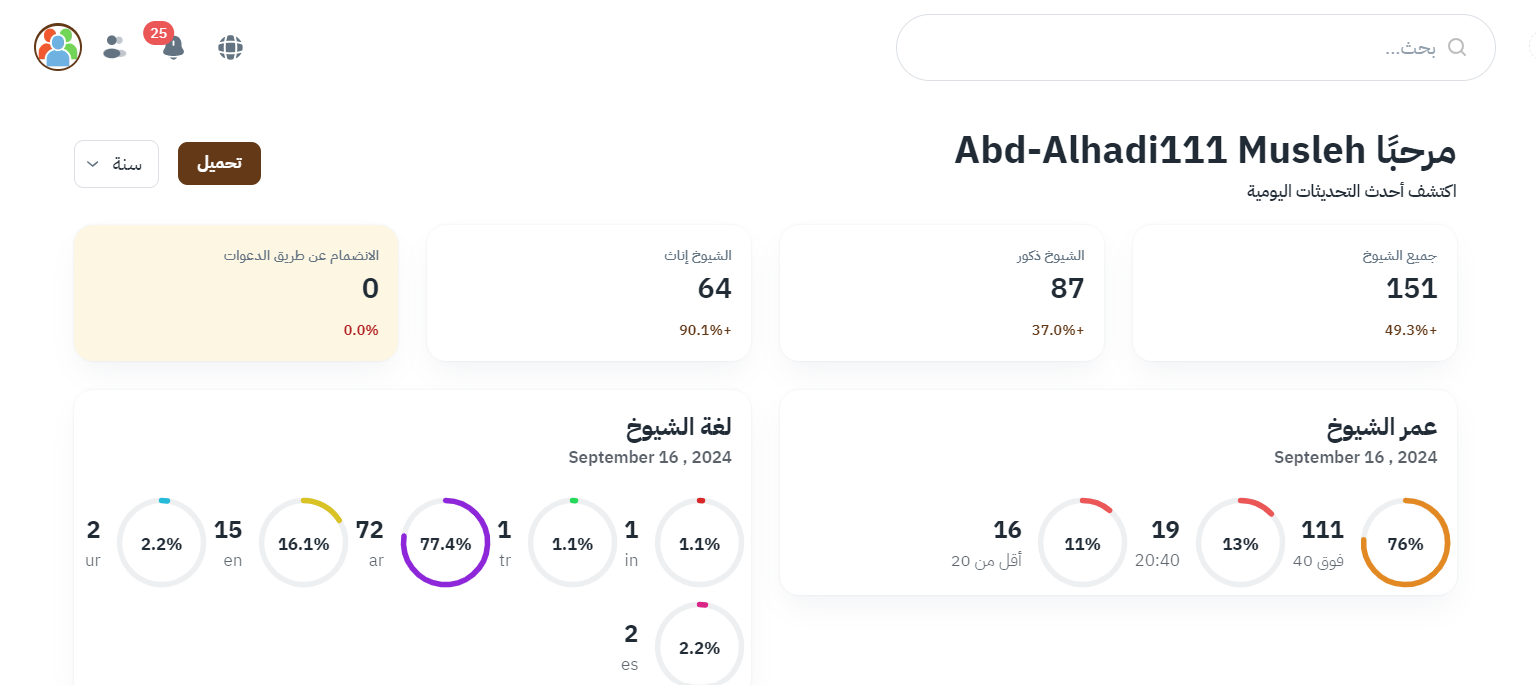Screen dimensions: 1536x685
Task: Click the 77.4% purple Arabic ring
Action: 445,543
